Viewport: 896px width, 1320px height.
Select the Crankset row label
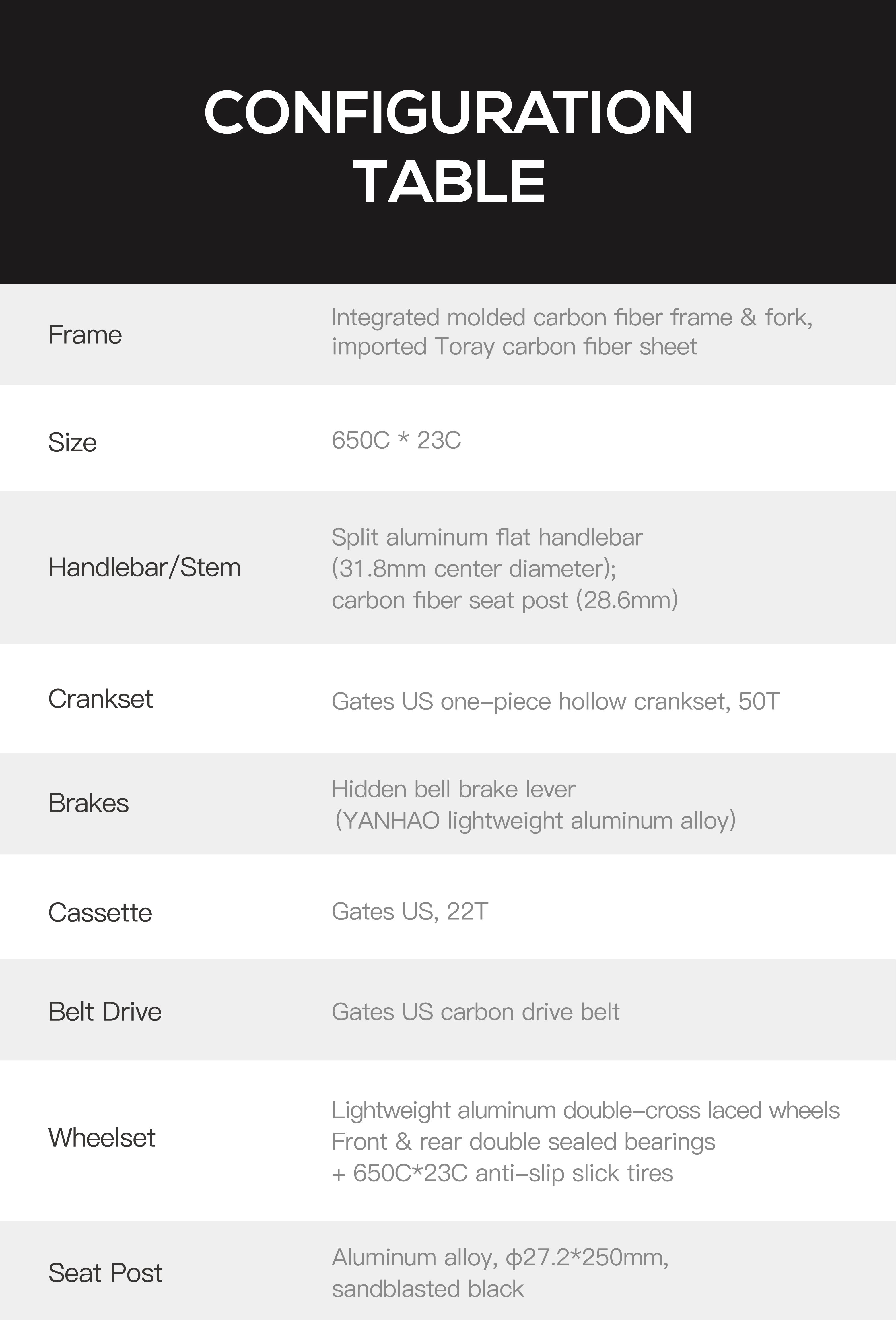100,699
